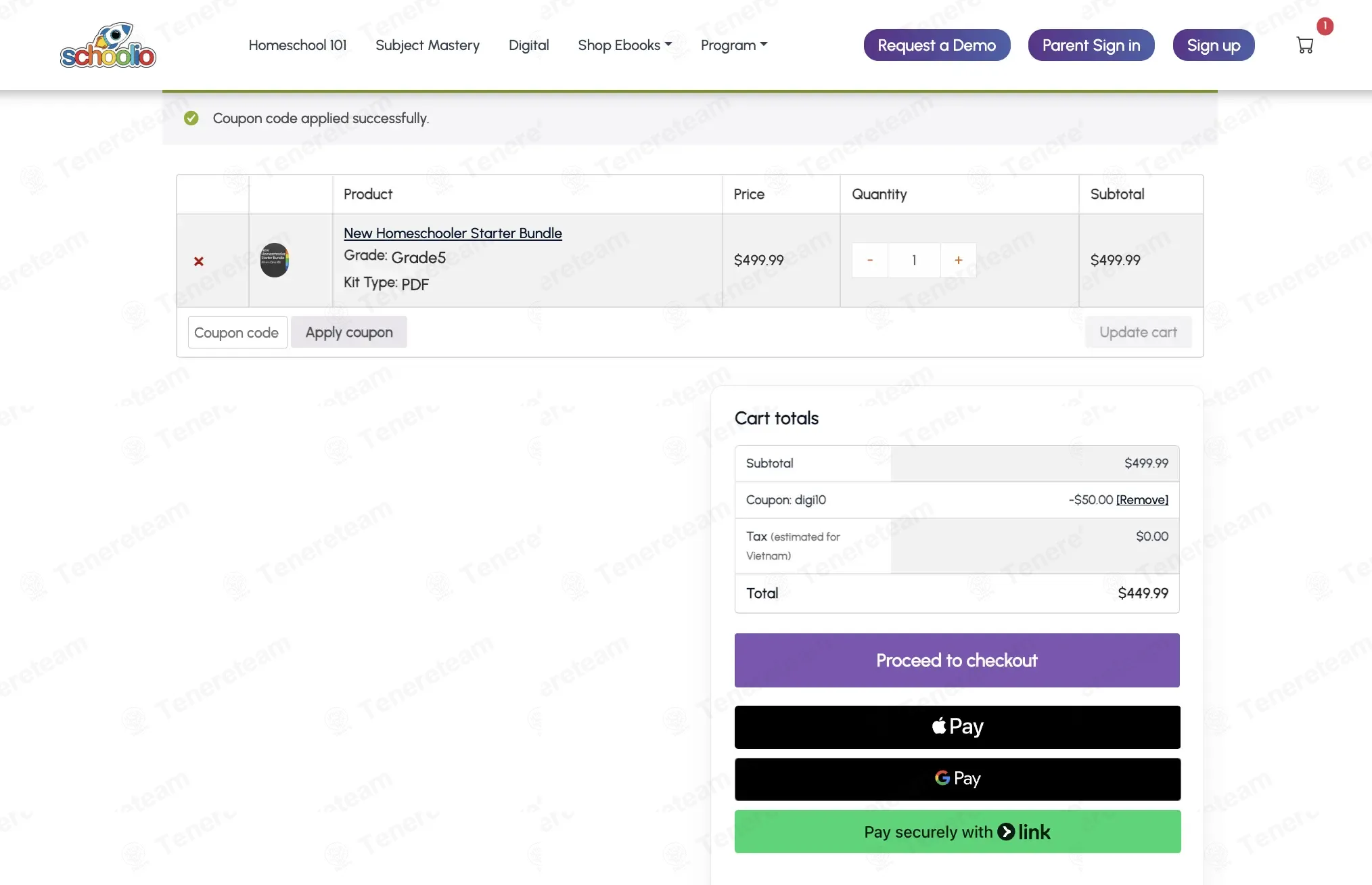The width and height of the screenshot is (1372, 885).
Task: Increase quantity with the plus button
Action: (x=959, y=260)
